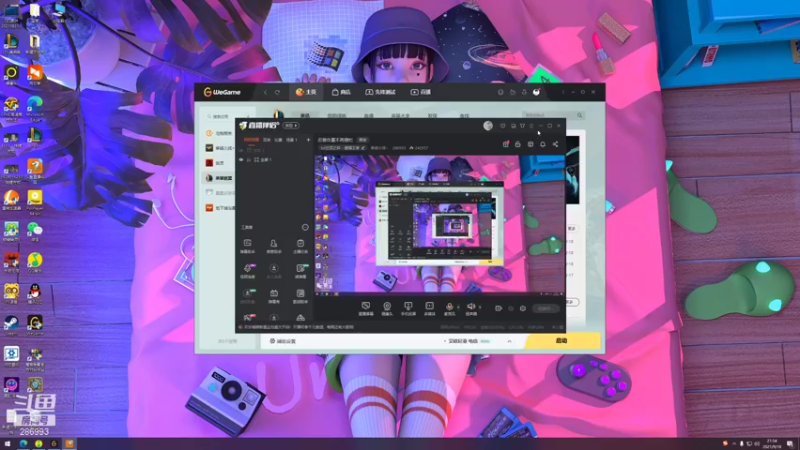Screen dimensions: 800x450
Task: Add a phone screen mirroring source
Action: 408,308
